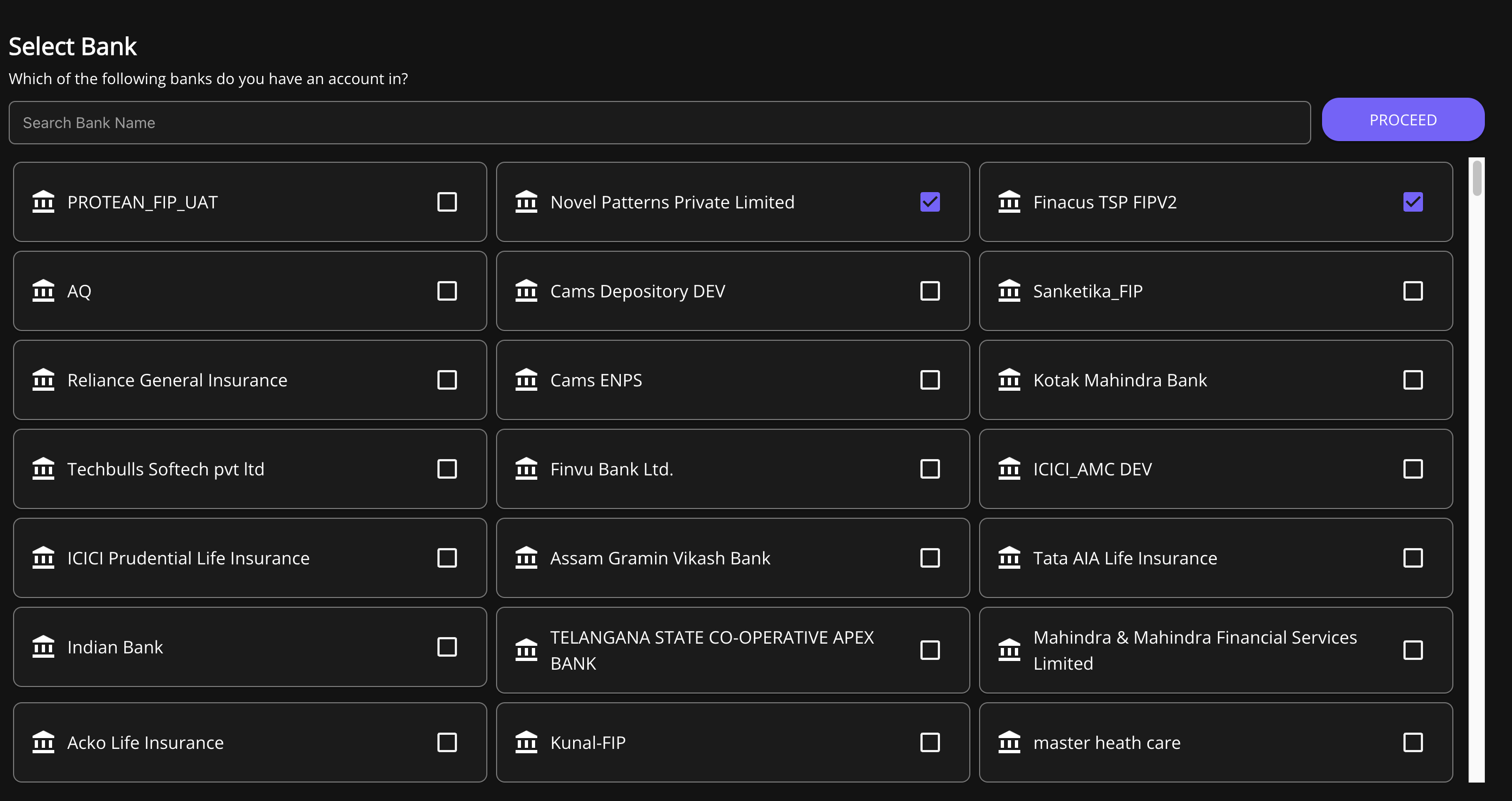
Task: Check the TELANGANA STATE CO-OPERATIVE APEX BANK checkbox
Action: pyautogui.click(x=930, y=650)
